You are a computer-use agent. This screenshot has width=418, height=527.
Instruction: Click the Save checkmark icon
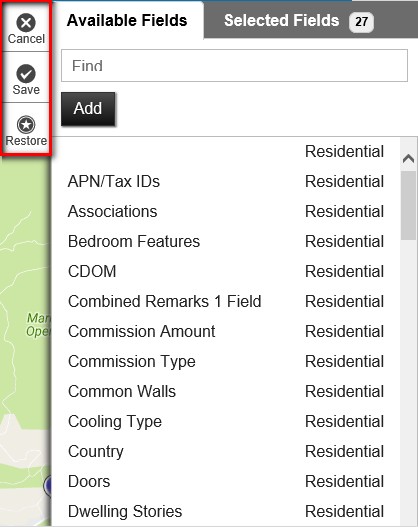(26, 74)
